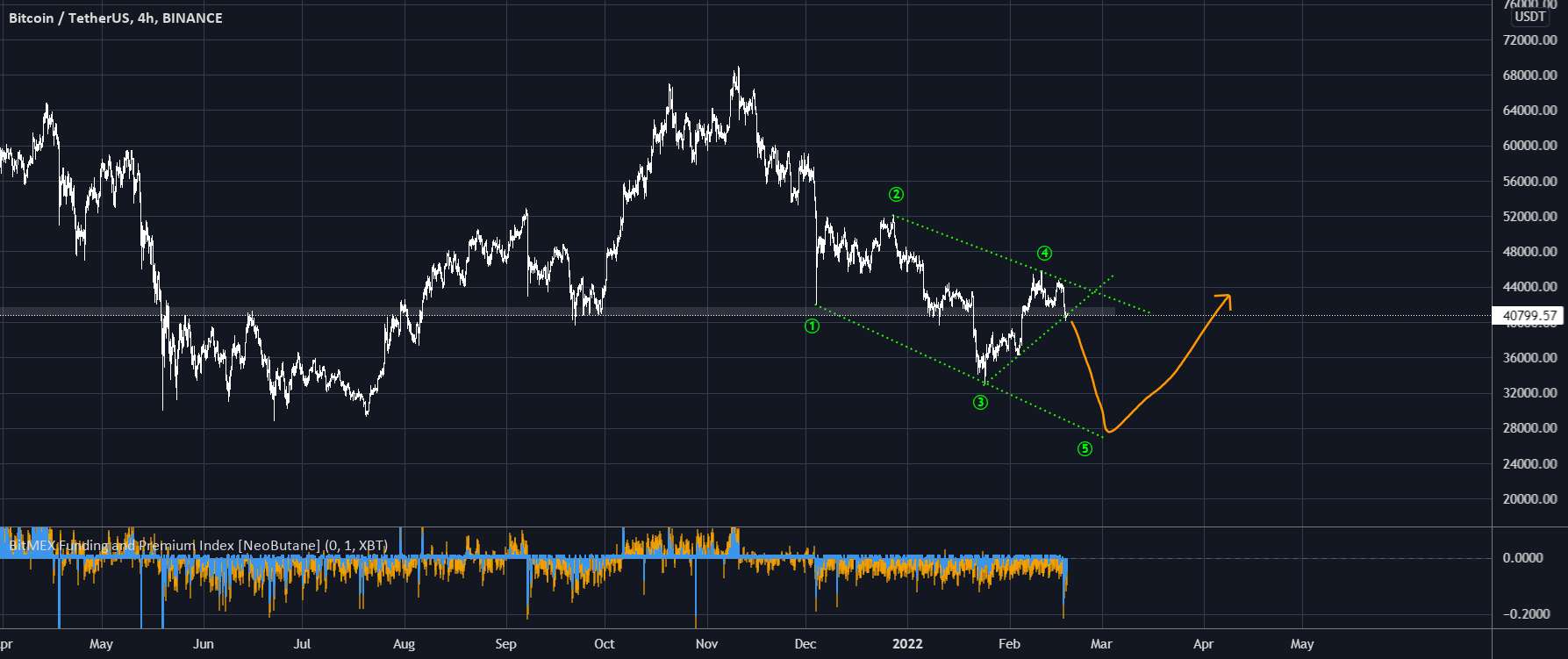Click the Jun label on time axis
Screen dimensions: 1568x659
pos(204,644)
